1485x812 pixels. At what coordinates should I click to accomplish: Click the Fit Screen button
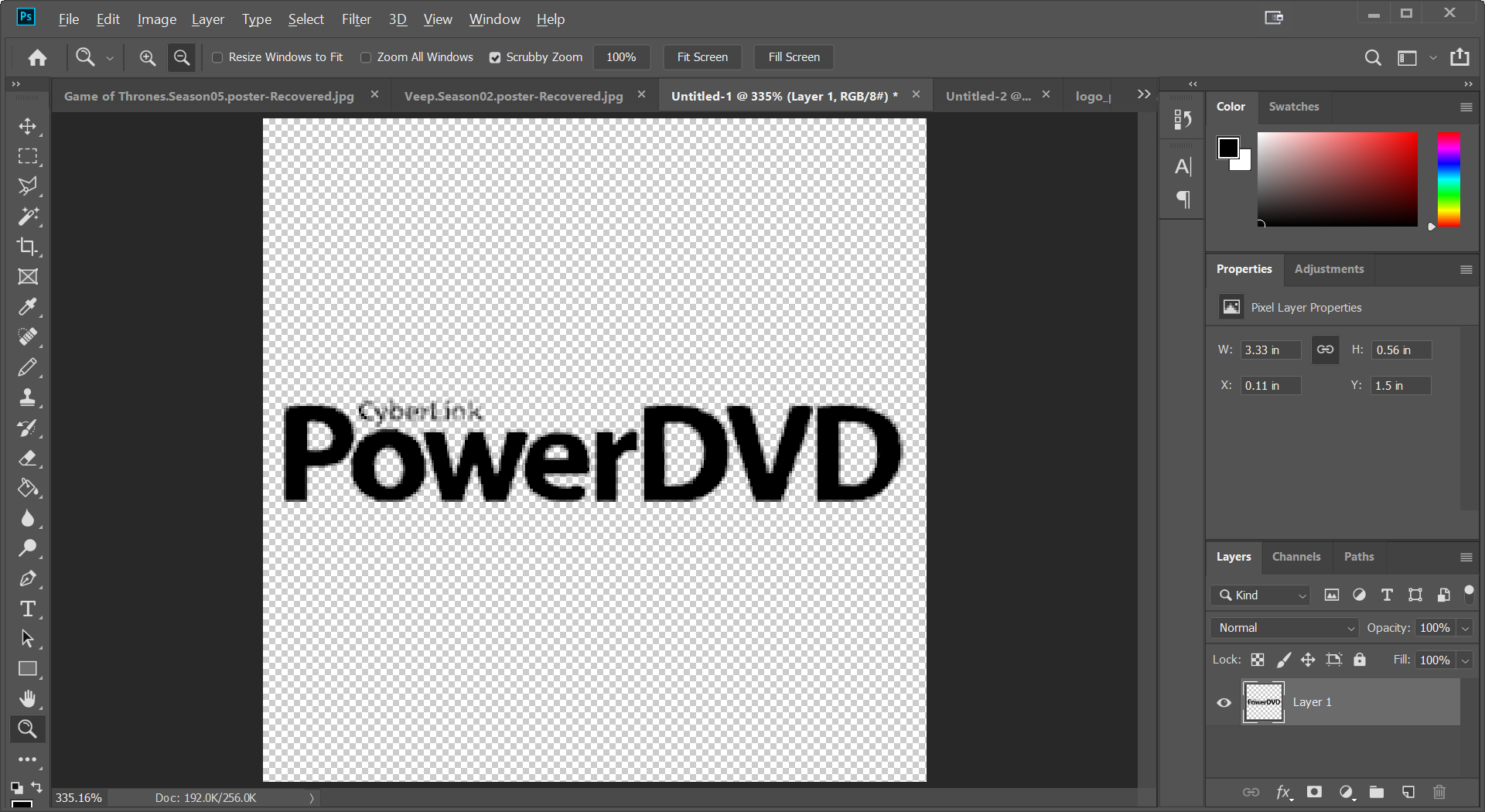tap(702, 57)
